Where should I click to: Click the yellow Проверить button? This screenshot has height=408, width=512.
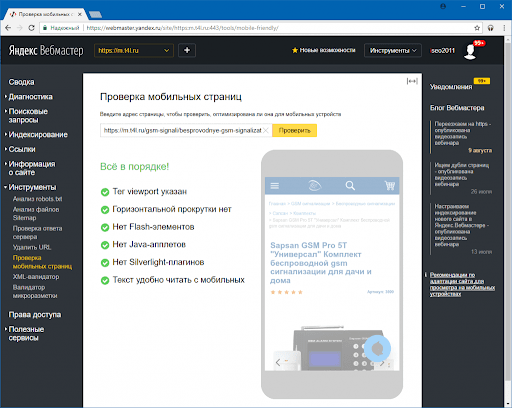coord(294,130)
